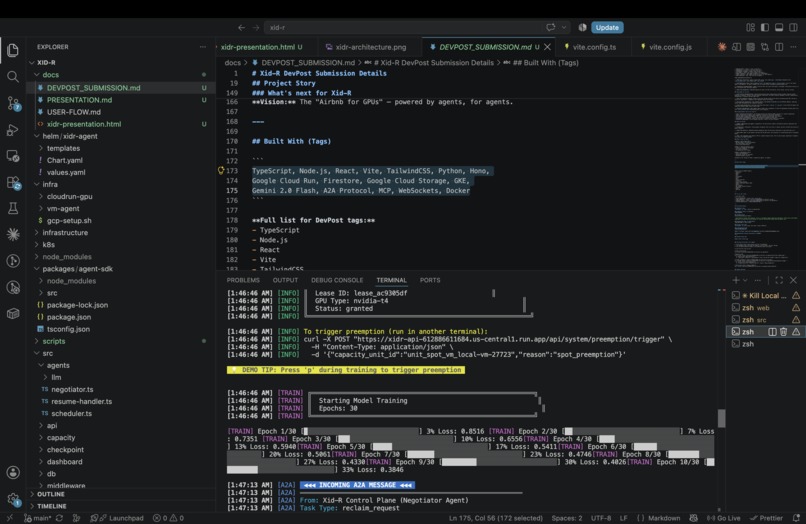Click the xid-r command center search box
Viewport: 806px width, 524px height.
[419, 28]
